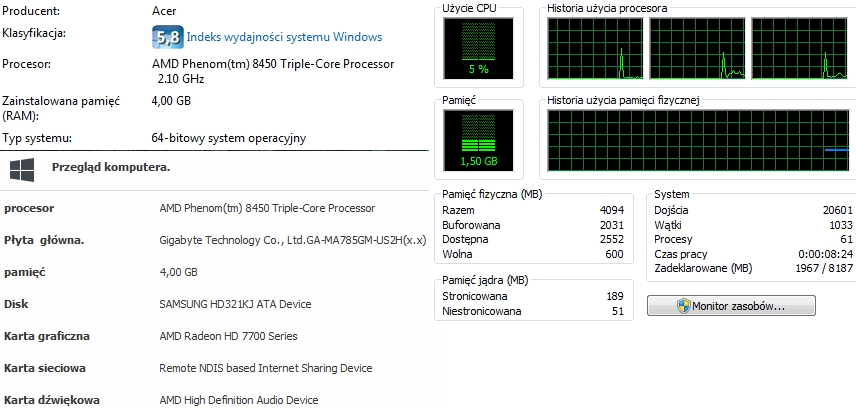Select the third CPU core history graph
Screen dimensions: 856x409
pos(799,50)
